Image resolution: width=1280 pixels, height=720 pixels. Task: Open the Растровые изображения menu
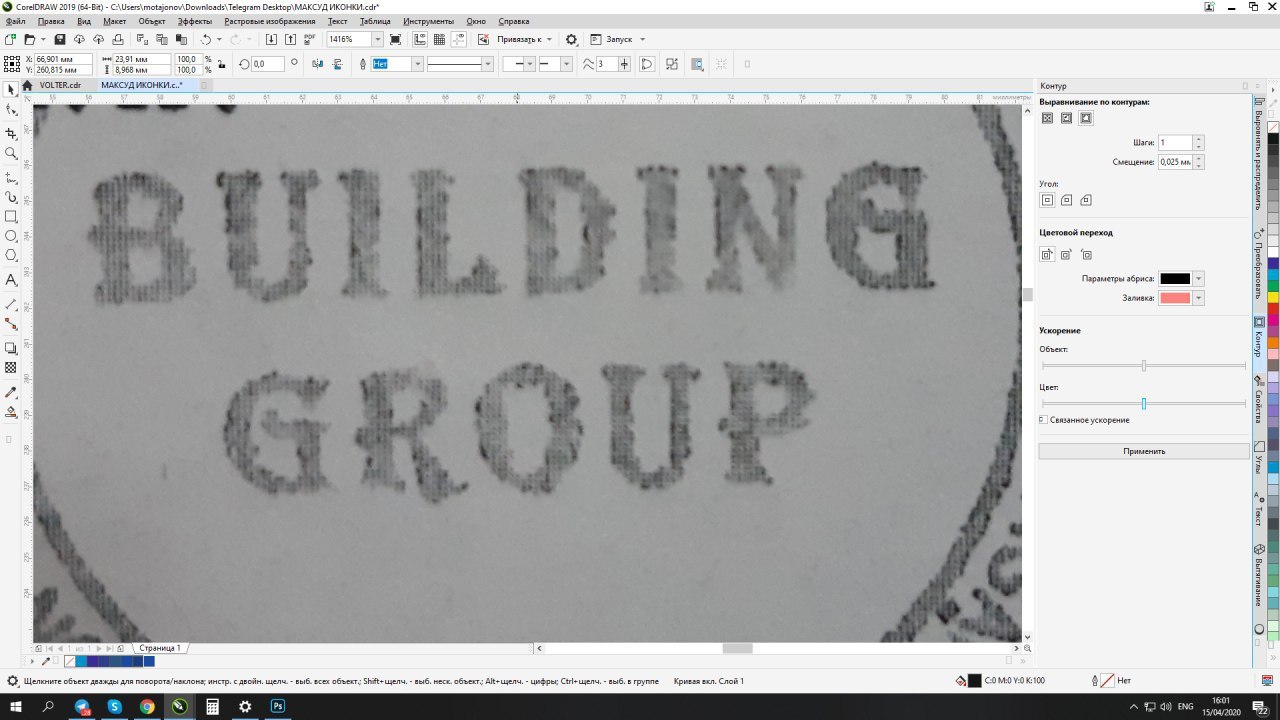(x=269, y=21)
